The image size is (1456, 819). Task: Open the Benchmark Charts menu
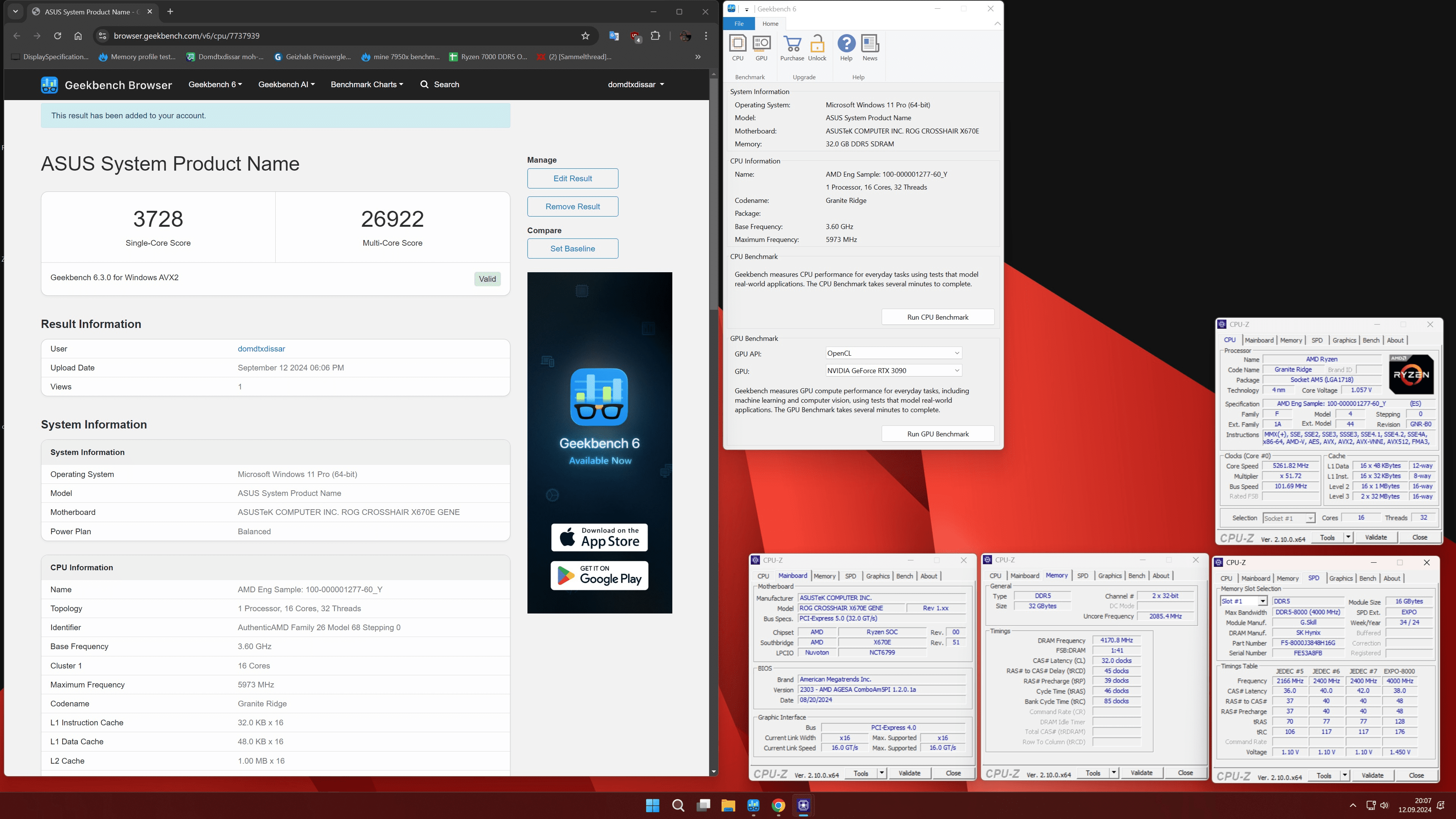pyautogui.click(x=367, y=84)
